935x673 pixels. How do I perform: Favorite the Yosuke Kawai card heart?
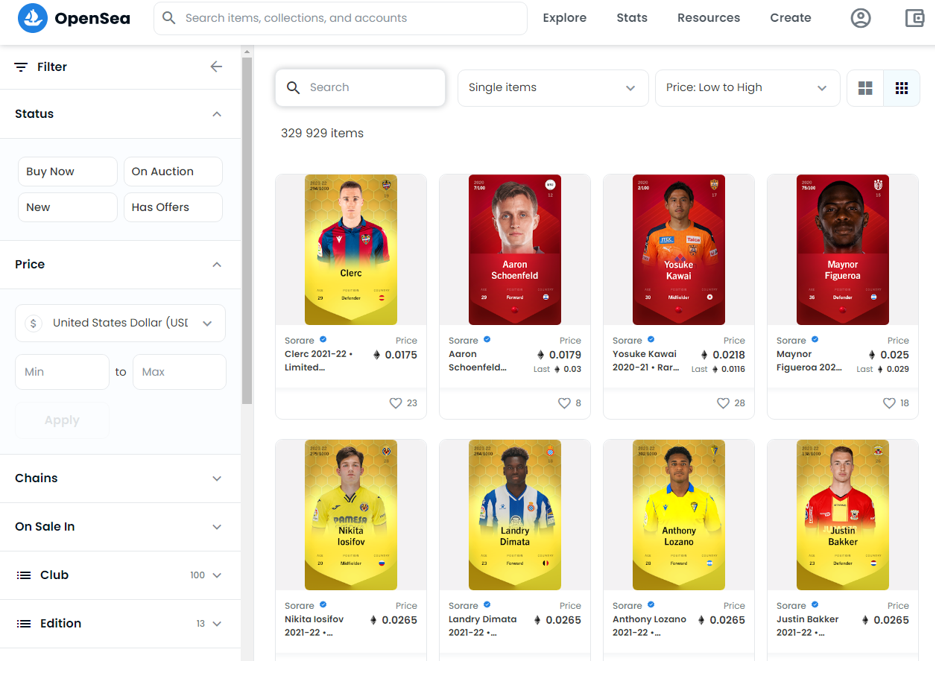click(723, 403)
